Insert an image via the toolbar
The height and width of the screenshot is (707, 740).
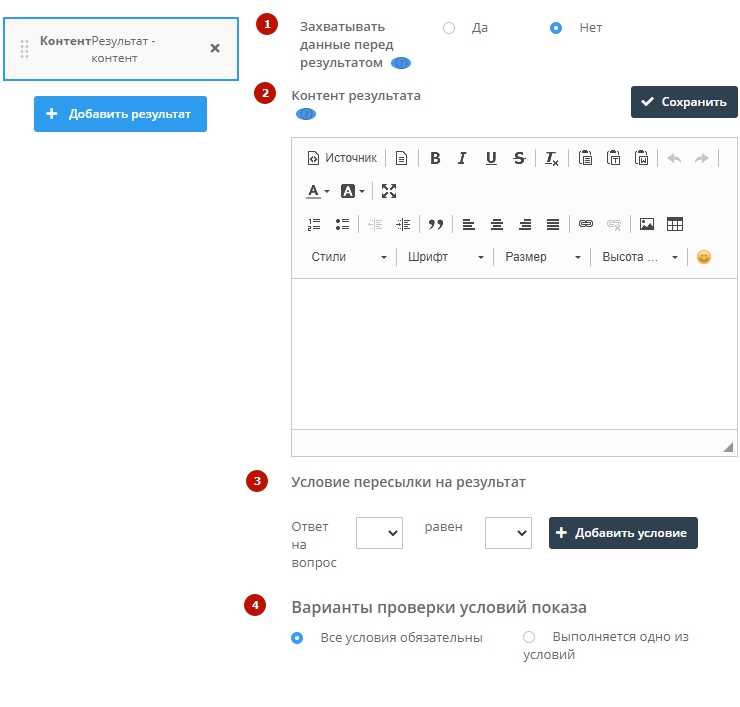(x=646, y=224)
